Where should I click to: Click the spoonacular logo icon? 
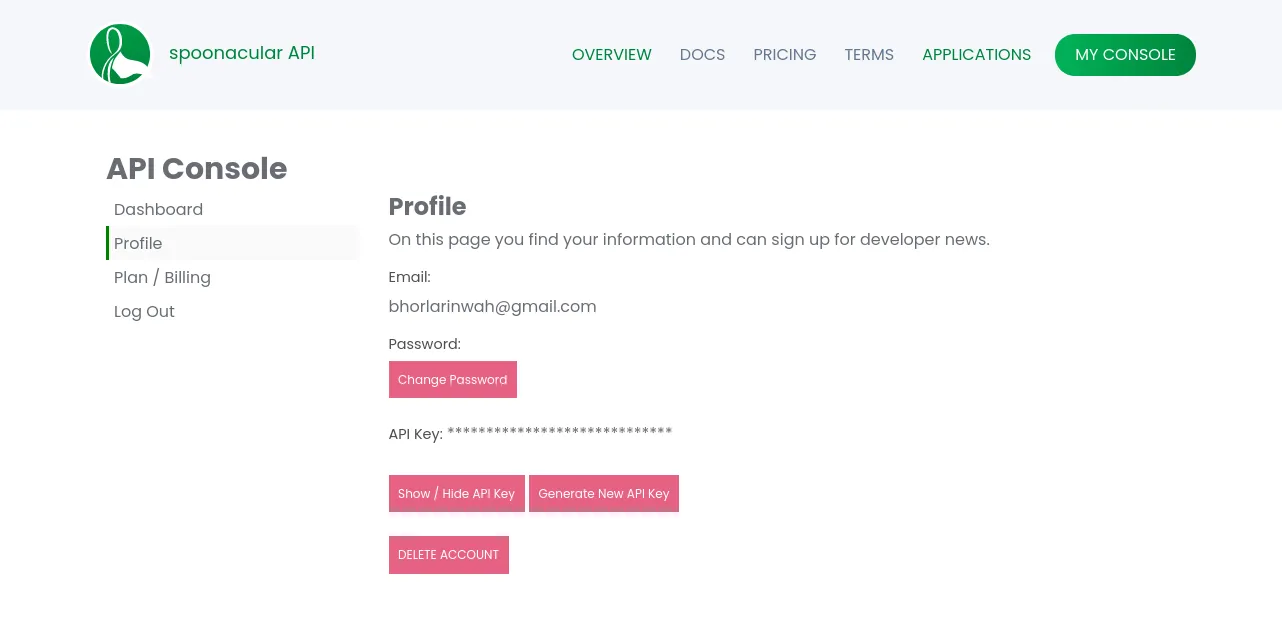120,54
